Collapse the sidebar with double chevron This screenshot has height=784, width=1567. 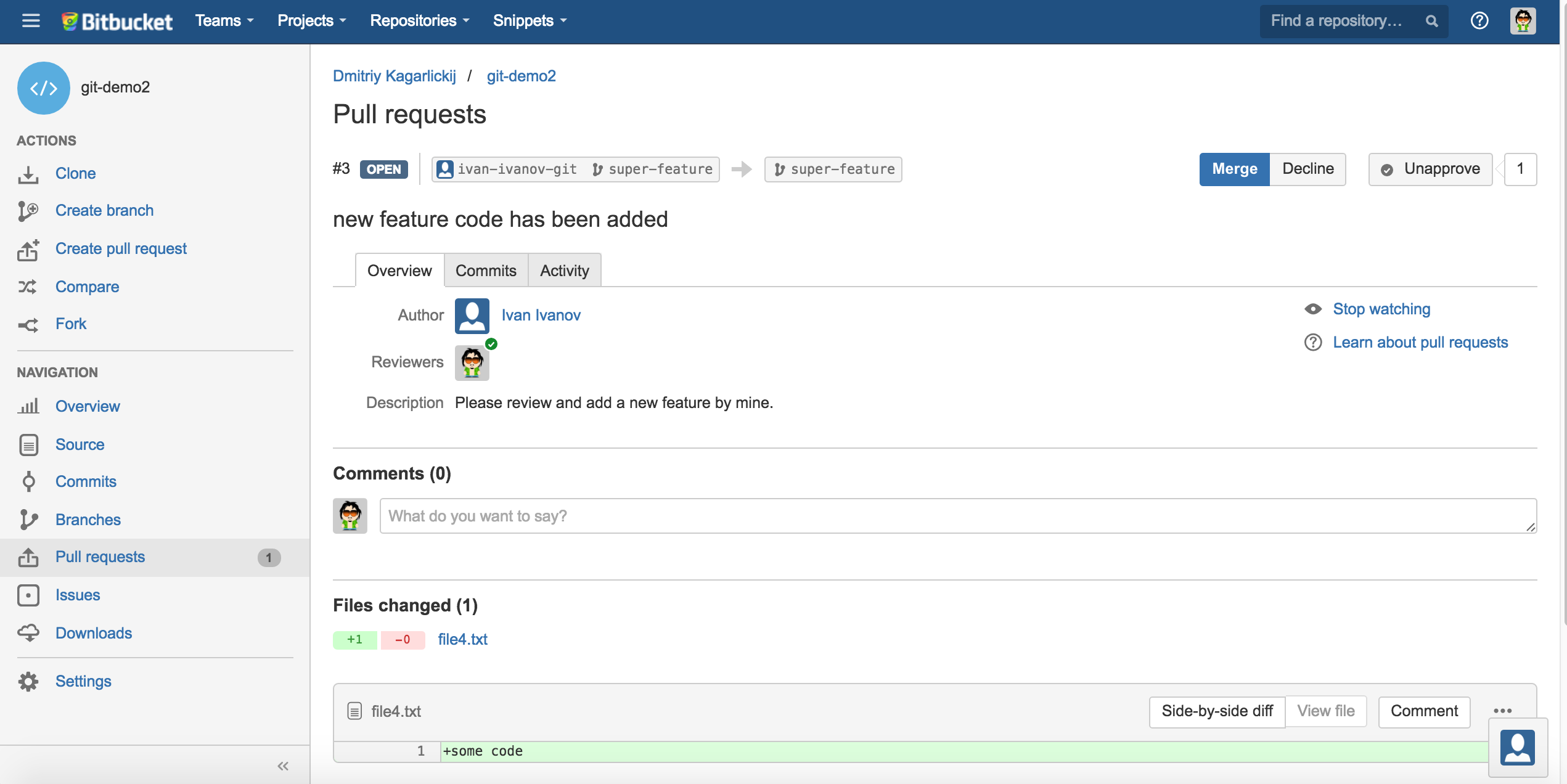[283, 766]
